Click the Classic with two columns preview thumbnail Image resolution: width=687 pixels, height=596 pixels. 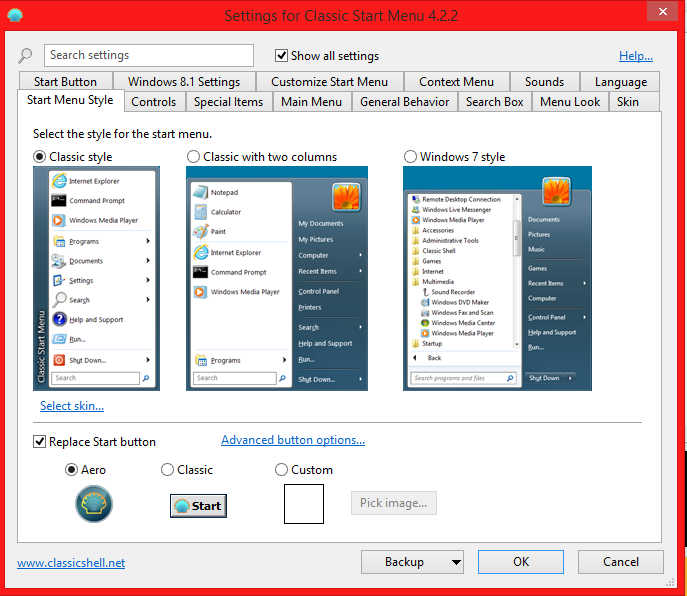click(x=277, y=278)
